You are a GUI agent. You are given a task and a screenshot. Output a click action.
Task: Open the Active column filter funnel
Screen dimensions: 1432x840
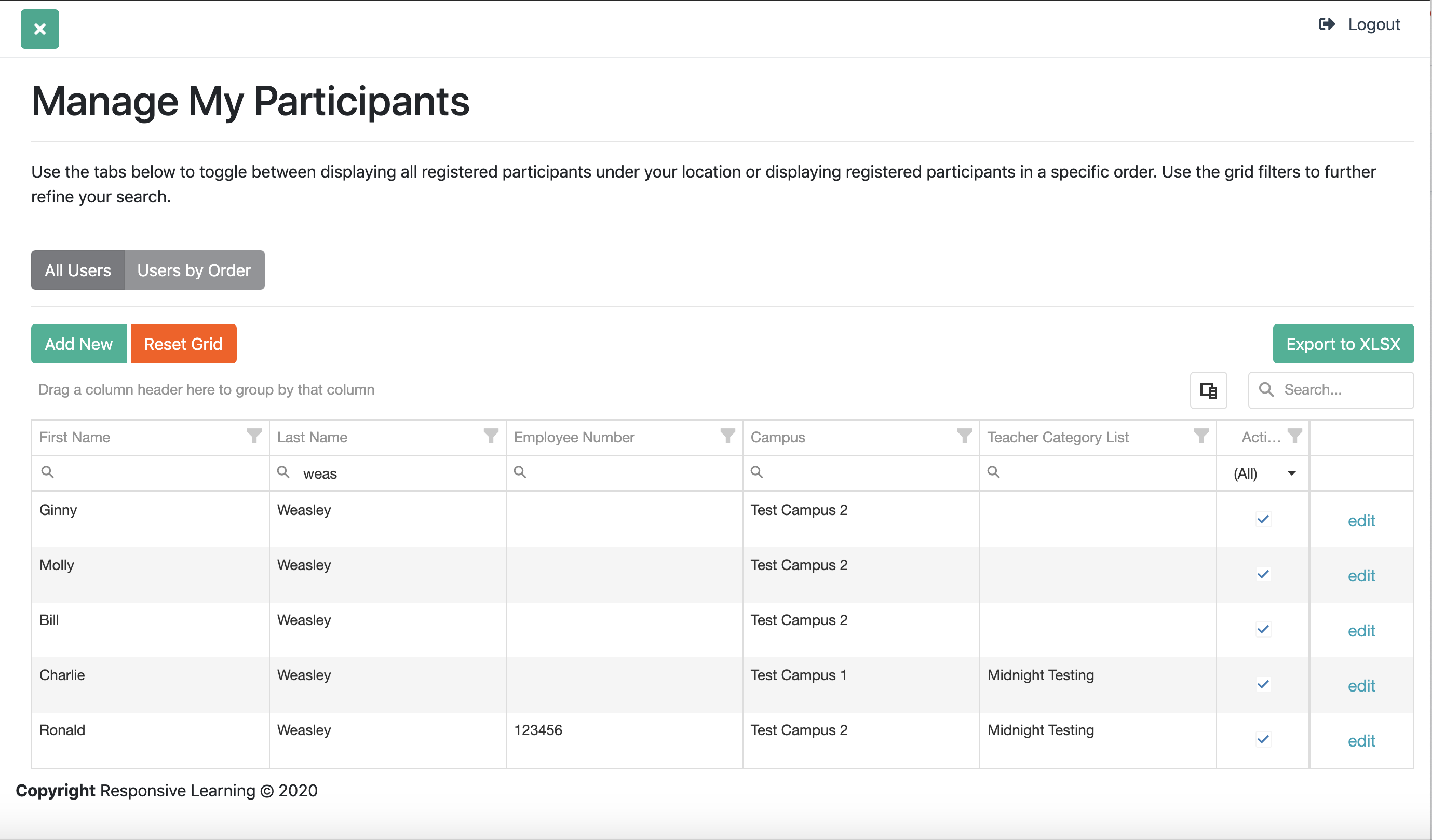[1295, 436]
